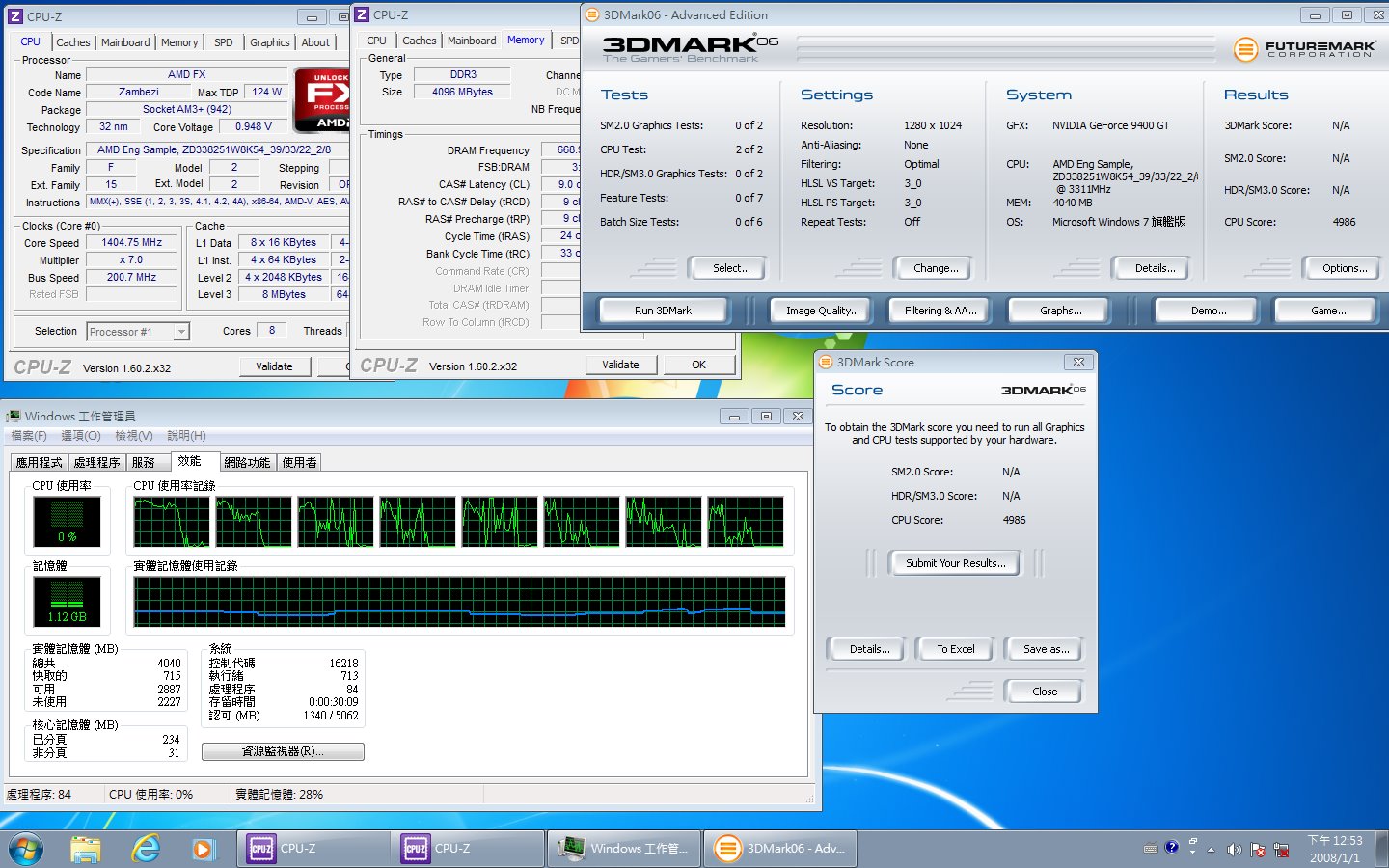Open Windows Explorer folder icon in taskbar

pos(86,849)
